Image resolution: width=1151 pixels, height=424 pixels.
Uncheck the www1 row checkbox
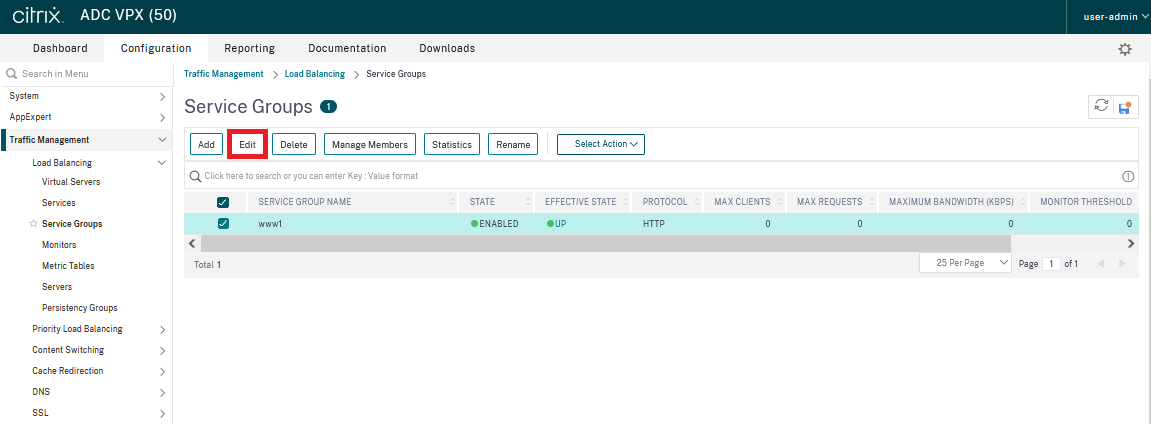tap(223, 224)
